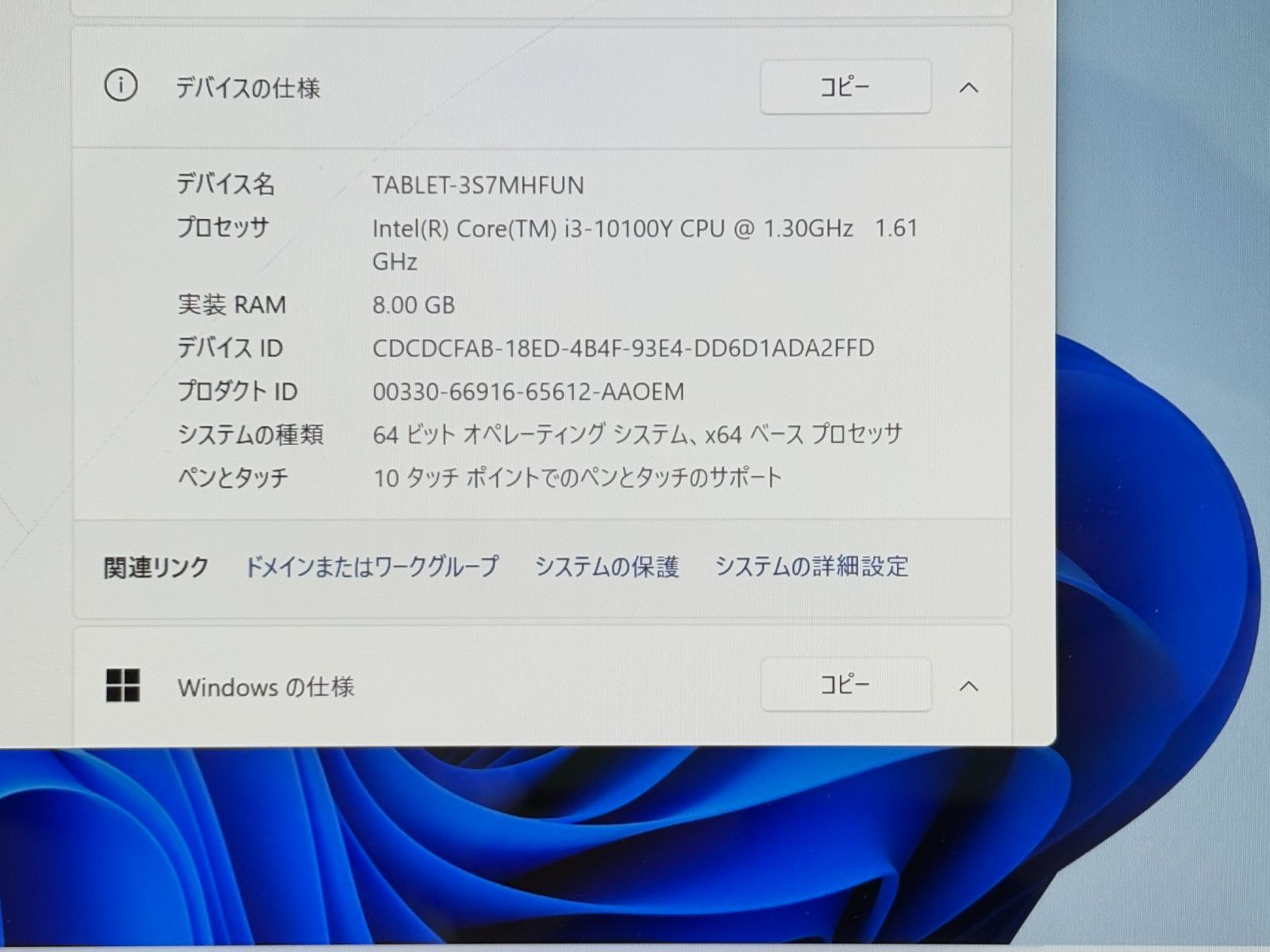Open システムの保護 link
Screen dimensions: 1270x952
(607, 566)
